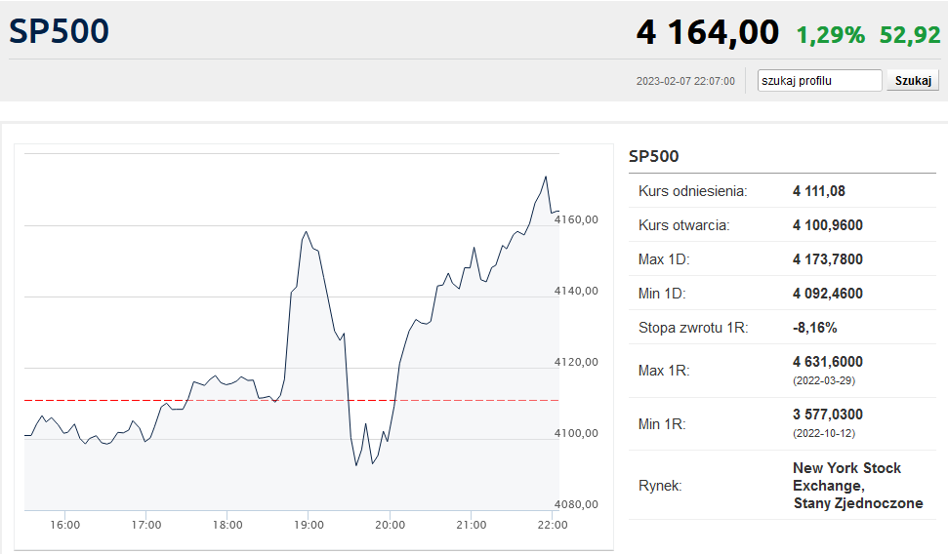
Task: Click the chart low point before 20:00
Action: (357, 464)
